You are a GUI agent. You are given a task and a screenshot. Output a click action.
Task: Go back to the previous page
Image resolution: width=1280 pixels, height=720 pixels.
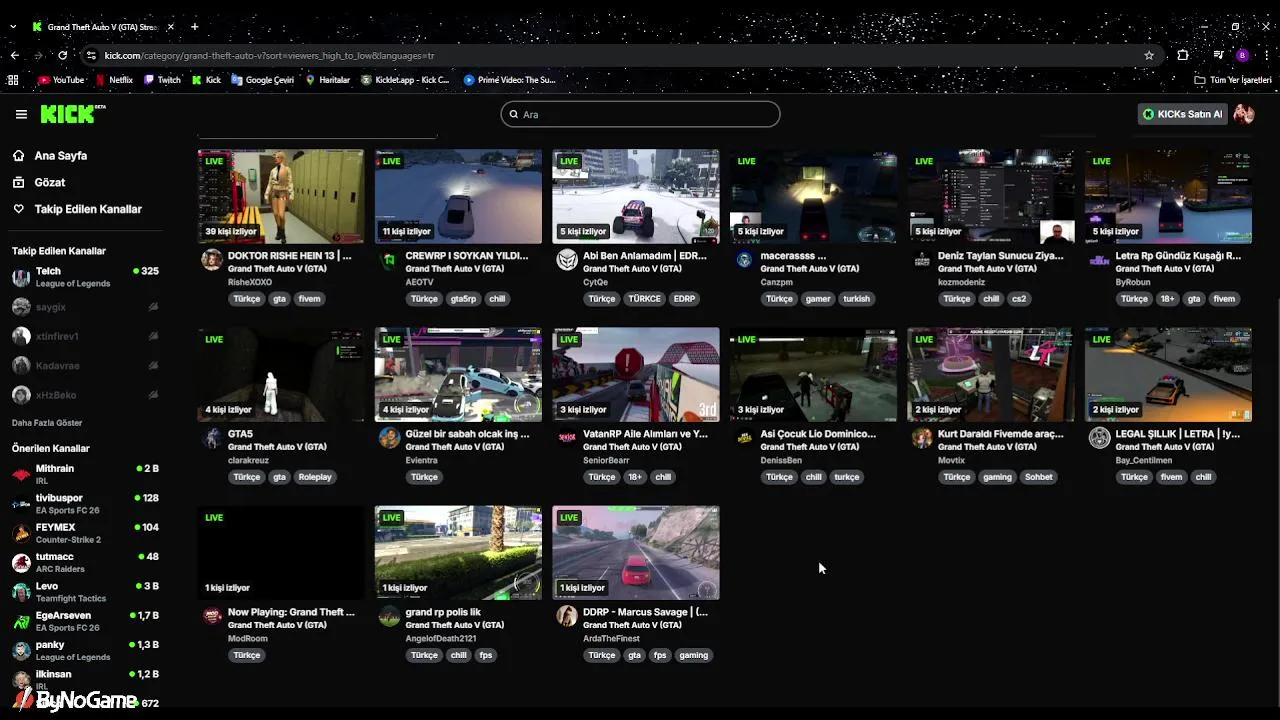pyautogui.click(x=14, y=55)
